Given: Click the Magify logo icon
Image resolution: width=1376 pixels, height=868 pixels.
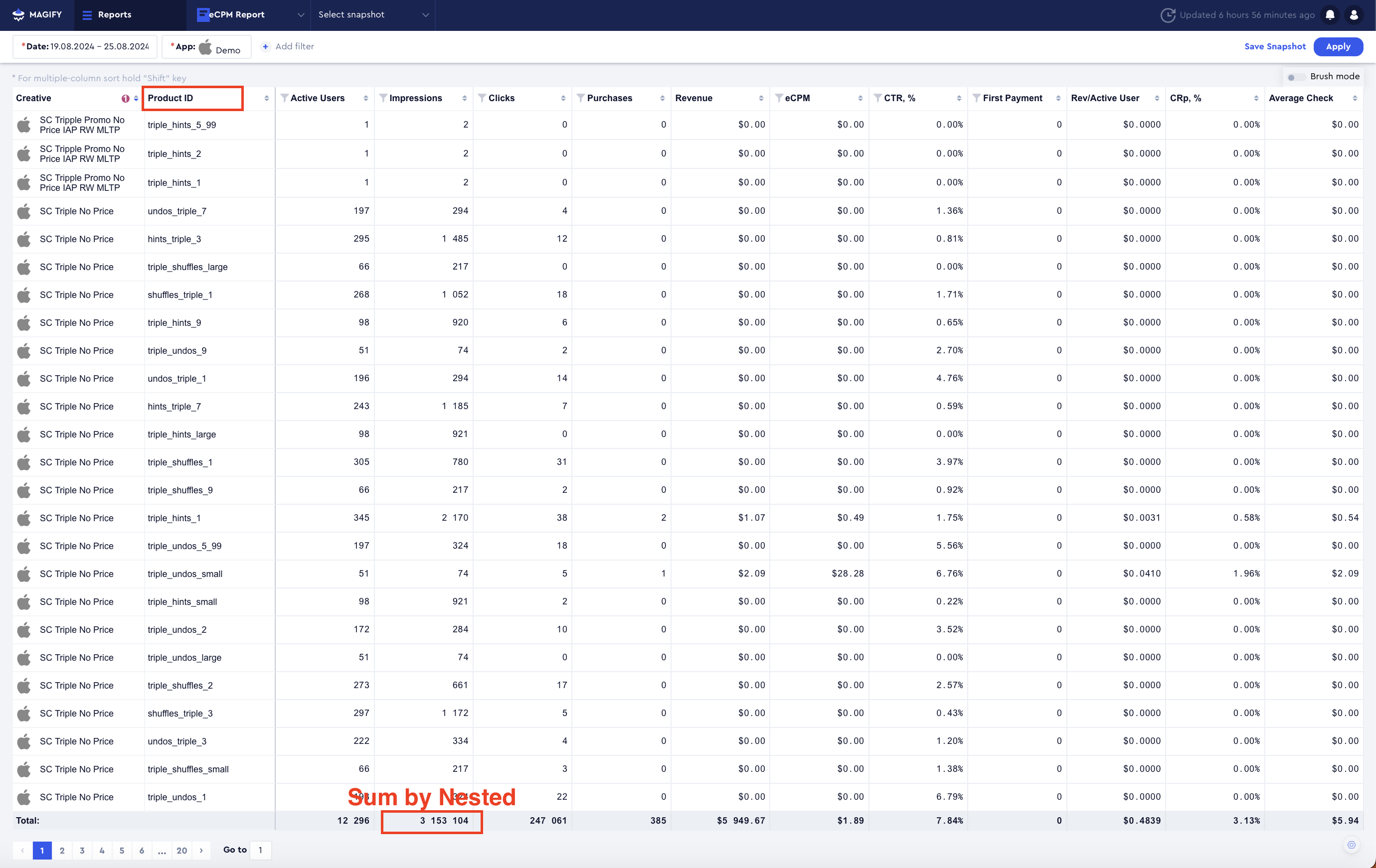Looking at the screenshot, I should (18, 14).
